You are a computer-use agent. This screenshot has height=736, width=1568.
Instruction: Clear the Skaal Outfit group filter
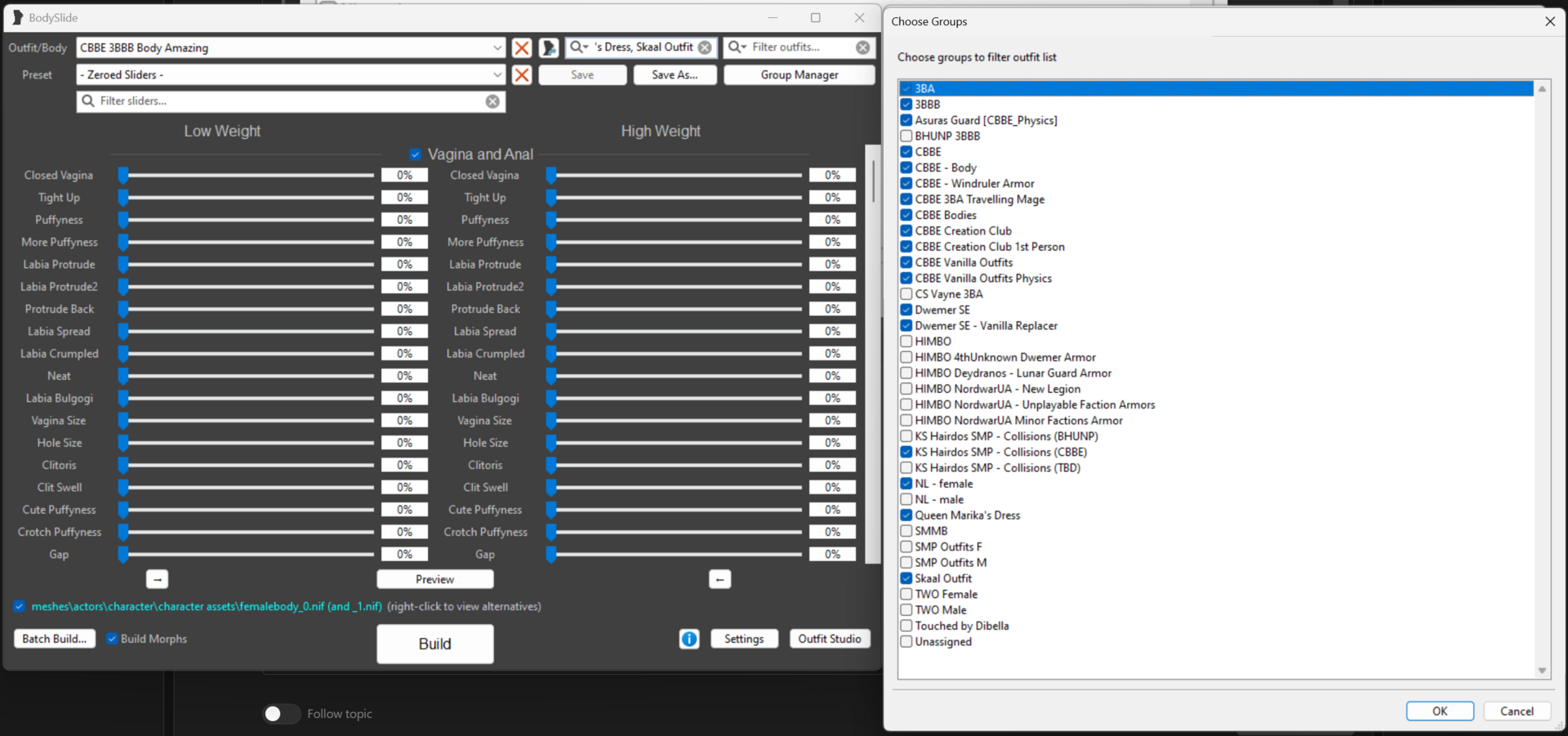705,47
